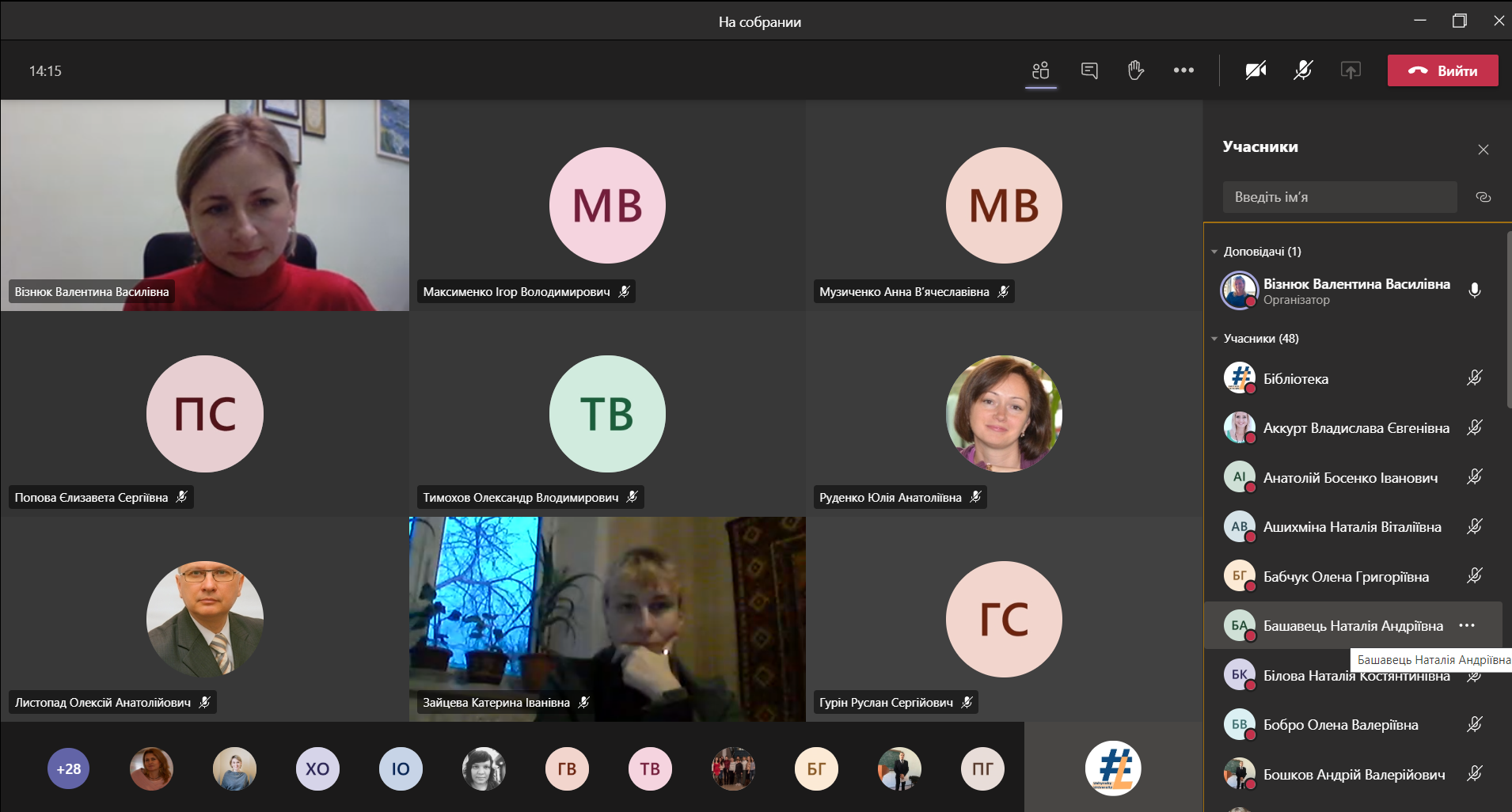The width and height of the screenshot is (1512, 812).
Task: Select Руденко Юлія Анатоліївна tile
Action: (1004, 414)
